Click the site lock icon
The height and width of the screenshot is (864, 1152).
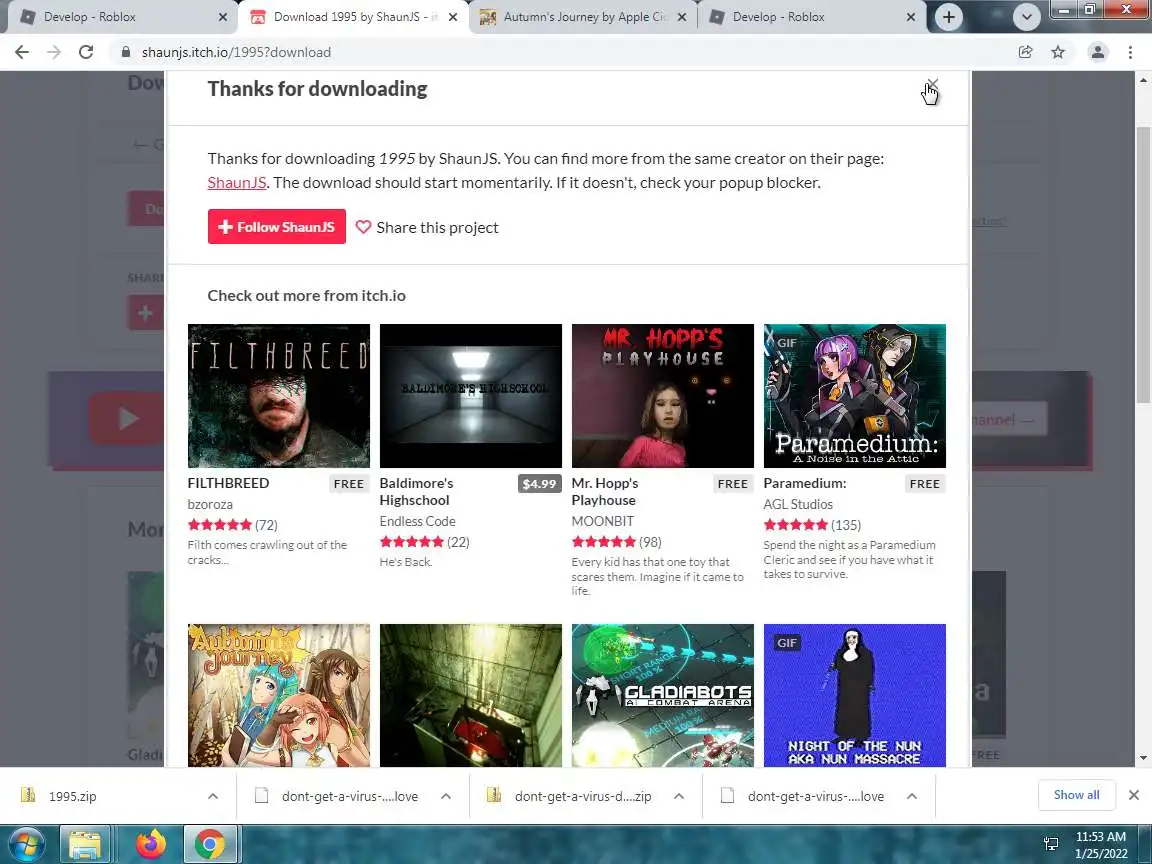pos(125,52)
